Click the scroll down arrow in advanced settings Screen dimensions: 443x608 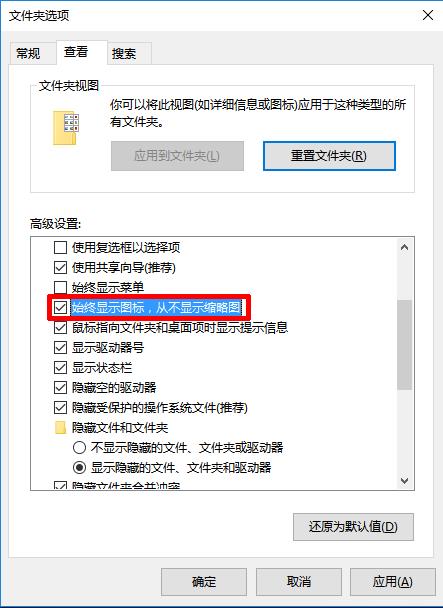[x=405, y=481]
